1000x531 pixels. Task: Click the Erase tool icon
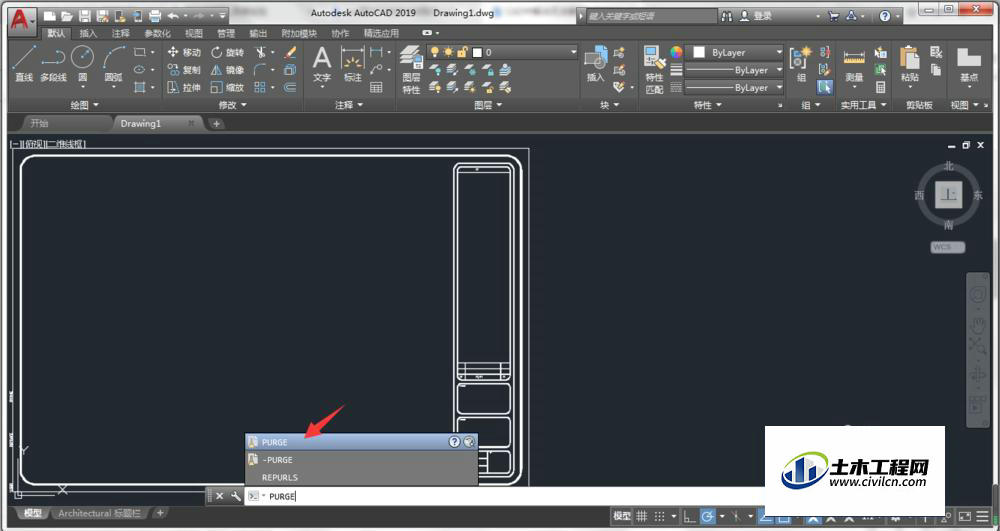tap(290, 52)
